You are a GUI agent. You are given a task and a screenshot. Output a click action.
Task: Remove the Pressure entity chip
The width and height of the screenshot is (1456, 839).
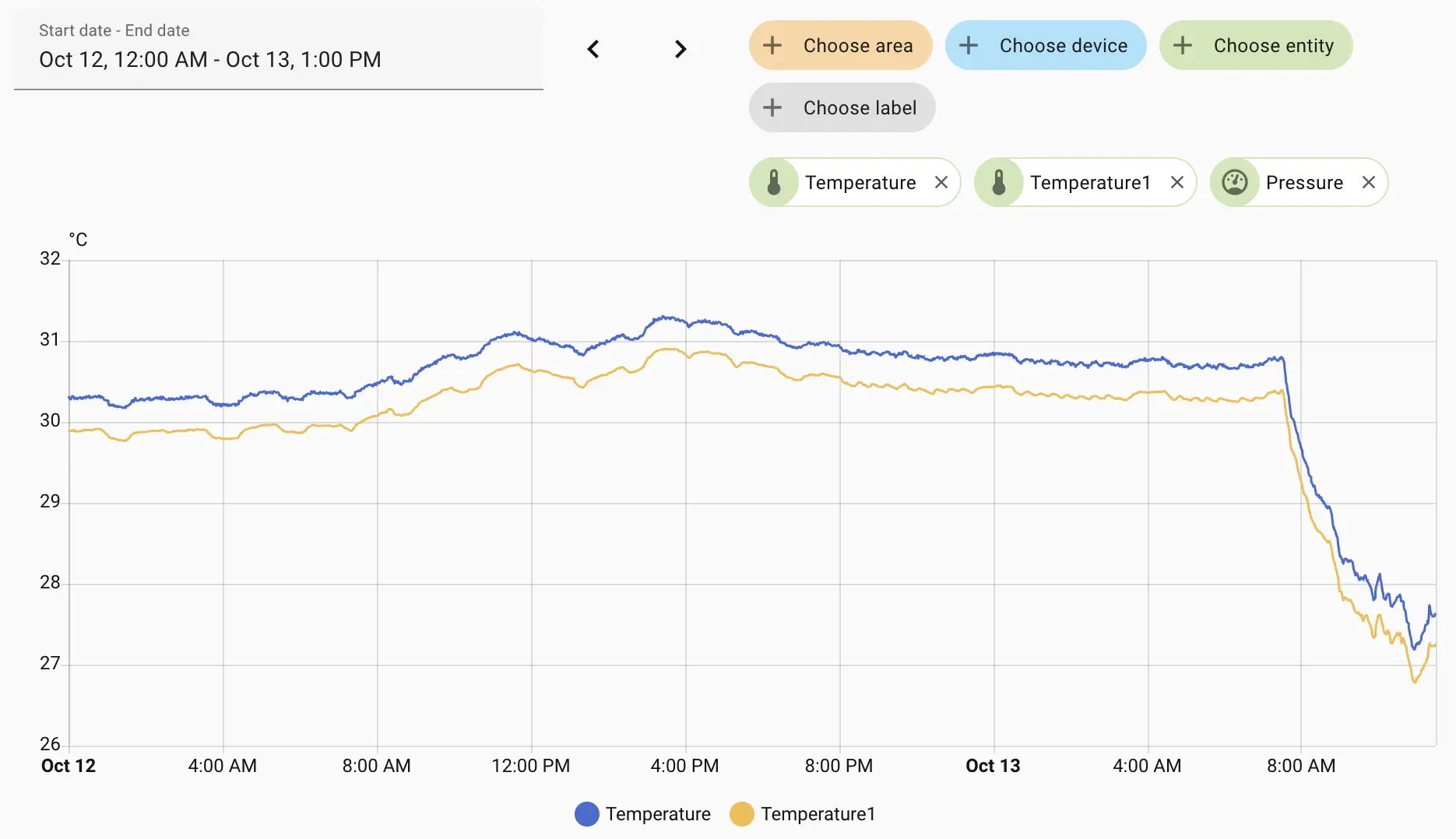[x=1369, y=182]
